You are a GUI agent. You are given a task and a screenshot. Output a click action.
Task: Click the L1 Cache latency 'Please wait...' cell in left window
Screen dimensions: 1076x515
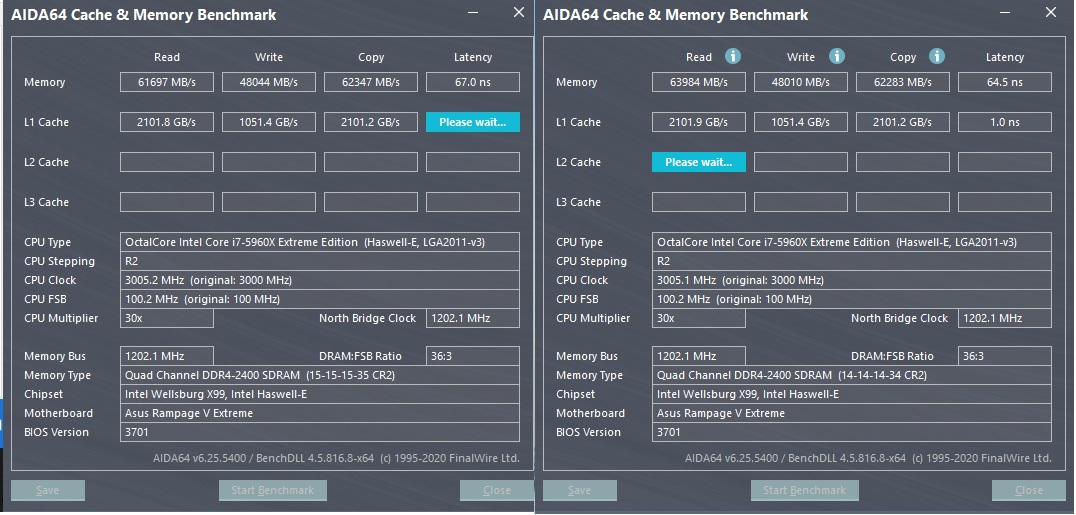tap(473, 122)
